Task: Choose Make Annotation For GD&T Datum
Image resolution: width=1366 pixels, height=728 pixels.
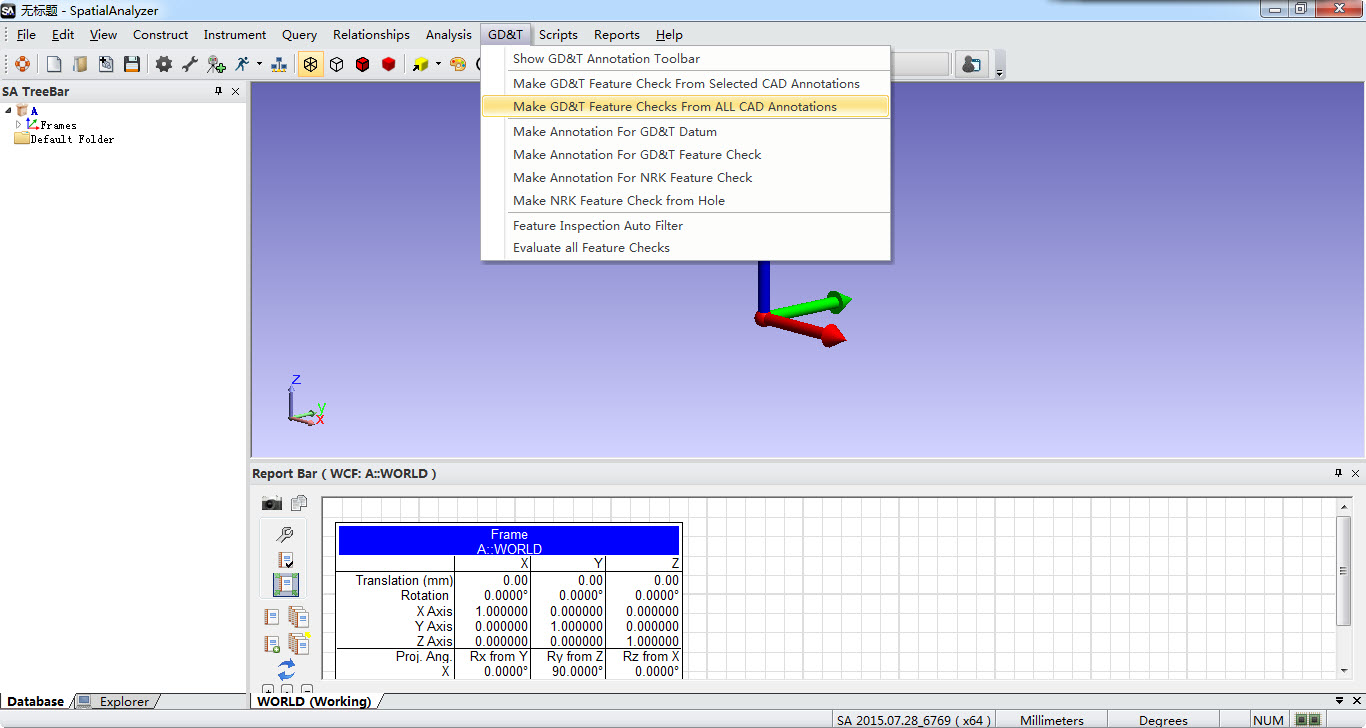Action: click(686, 132)
